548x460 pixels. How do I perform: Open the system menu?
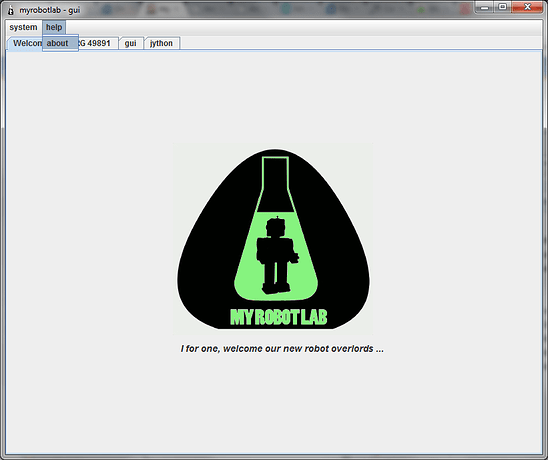[23, 27]
